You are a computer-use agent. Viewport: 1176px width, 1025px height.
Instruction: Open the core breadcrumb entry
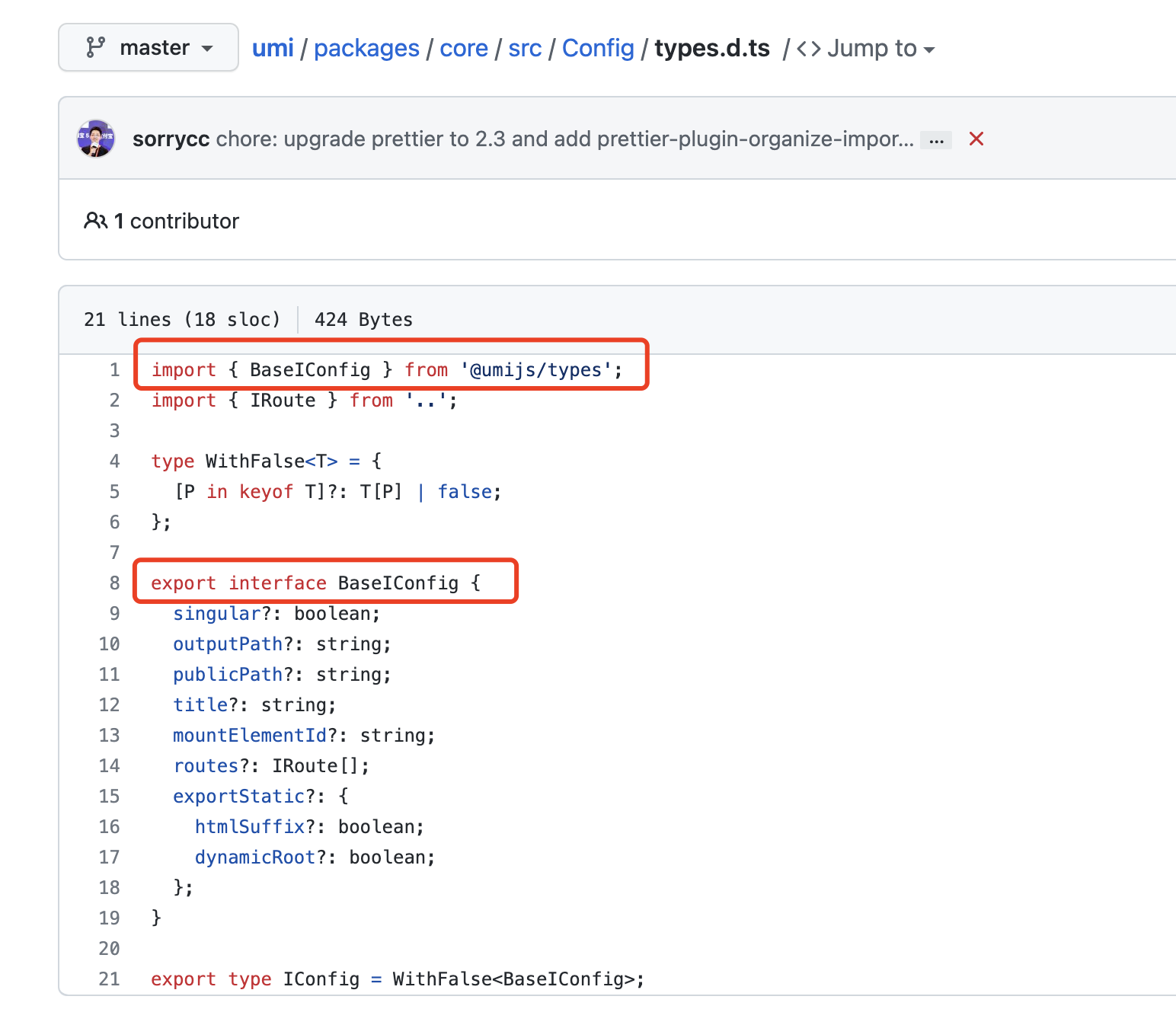tap(464, 47)
